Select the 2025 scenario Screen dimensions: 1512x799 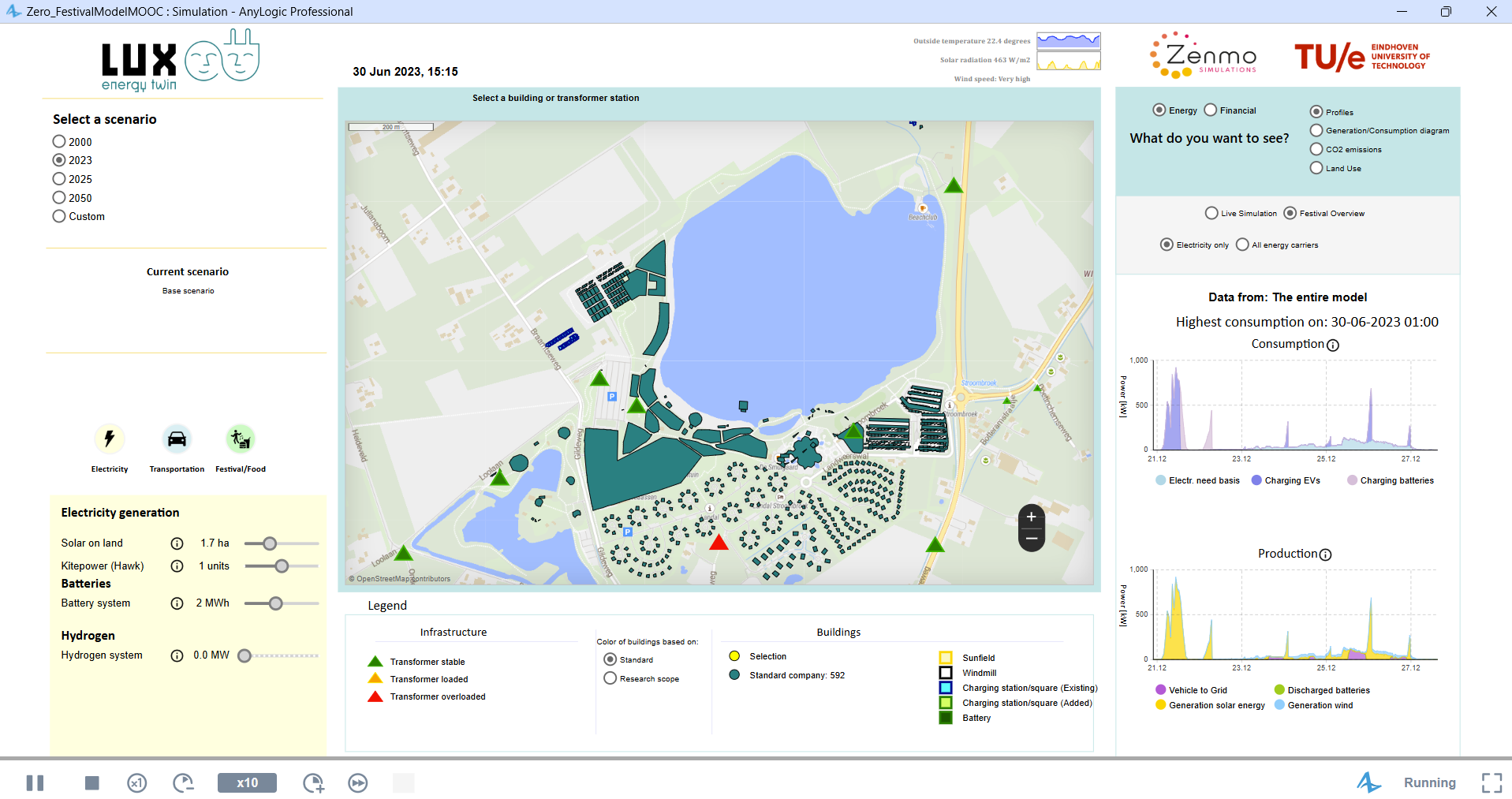point(59,179)
